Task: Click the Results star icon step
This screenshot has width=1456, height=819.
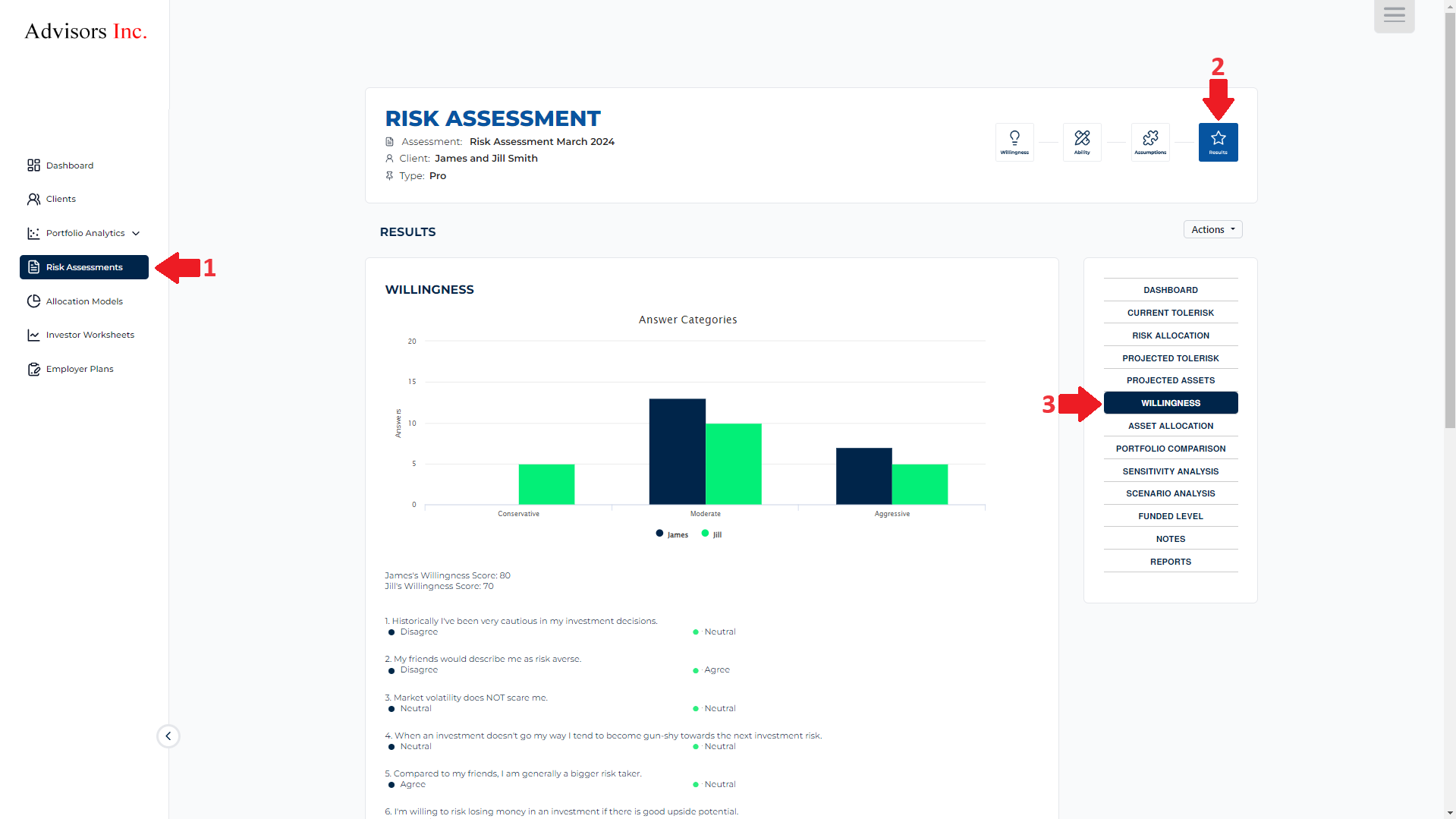Action: [1218, 142]
